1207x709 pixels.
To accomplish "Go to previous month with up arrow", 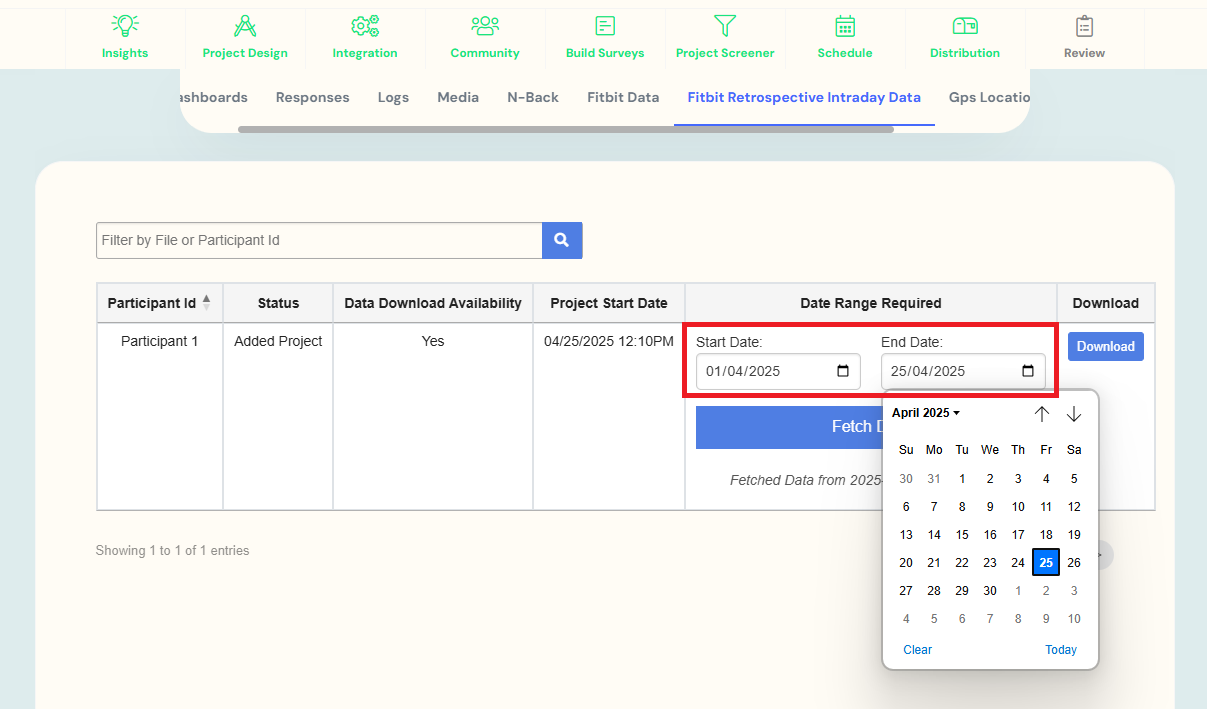I will (1042, 413).
